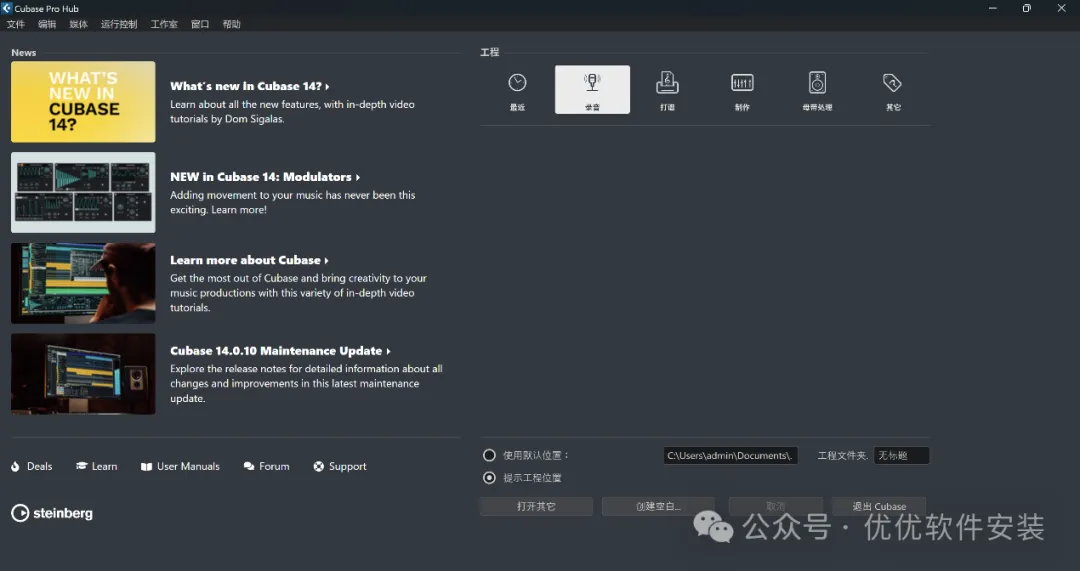Open the Deals link text

[39, 466]
